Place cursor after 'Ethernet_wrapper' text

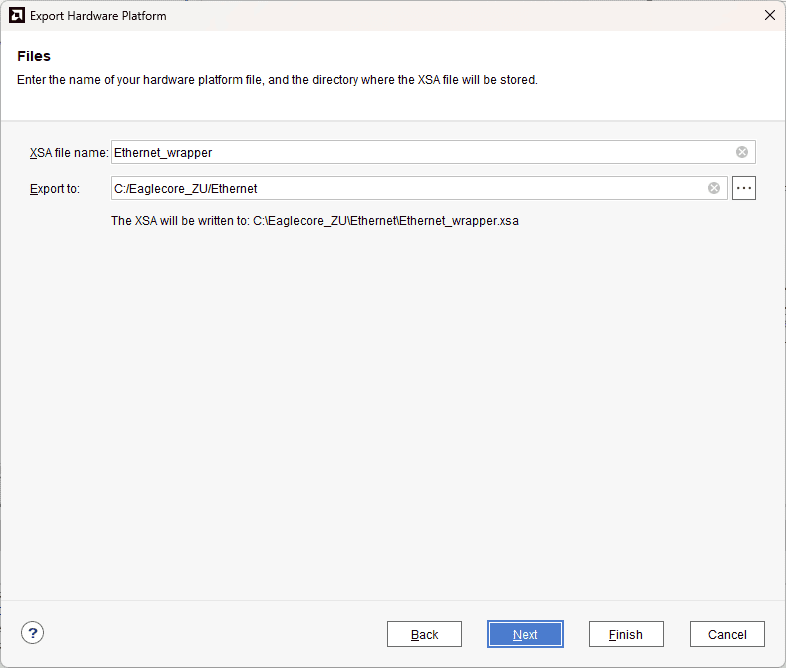pos(214,153)
